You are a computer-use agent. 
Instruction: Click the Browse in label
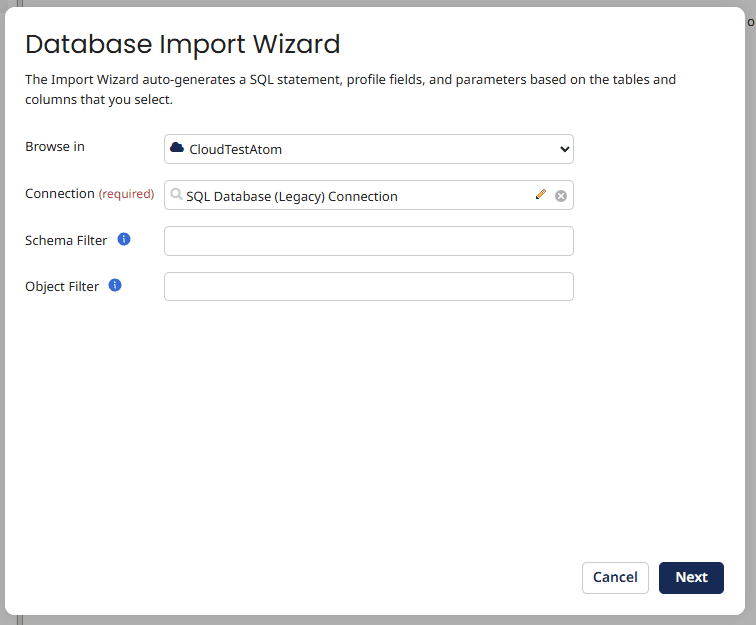55,147
